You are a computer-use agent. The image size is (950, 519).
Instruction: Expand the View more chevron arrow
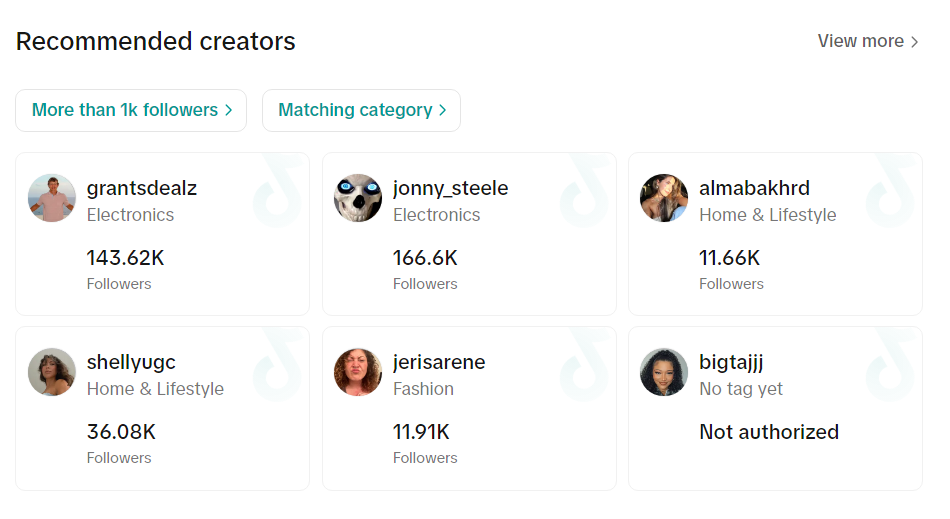click(914, 42)
